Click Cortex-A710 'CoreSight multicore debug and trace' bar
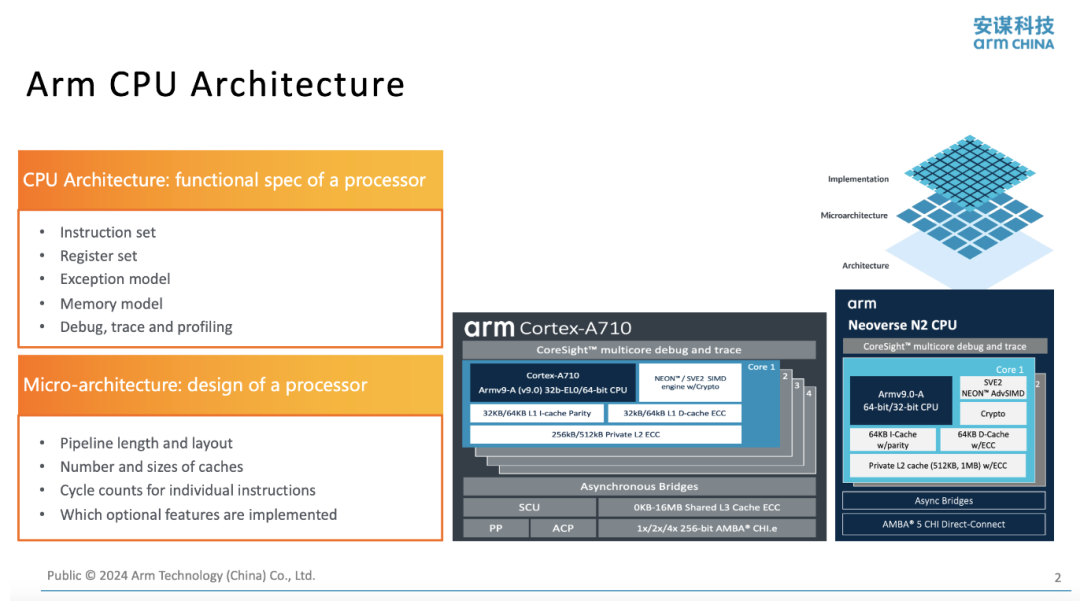This screenshot has height=601, width=1080. pyautogui.click(x=639, y=350)
